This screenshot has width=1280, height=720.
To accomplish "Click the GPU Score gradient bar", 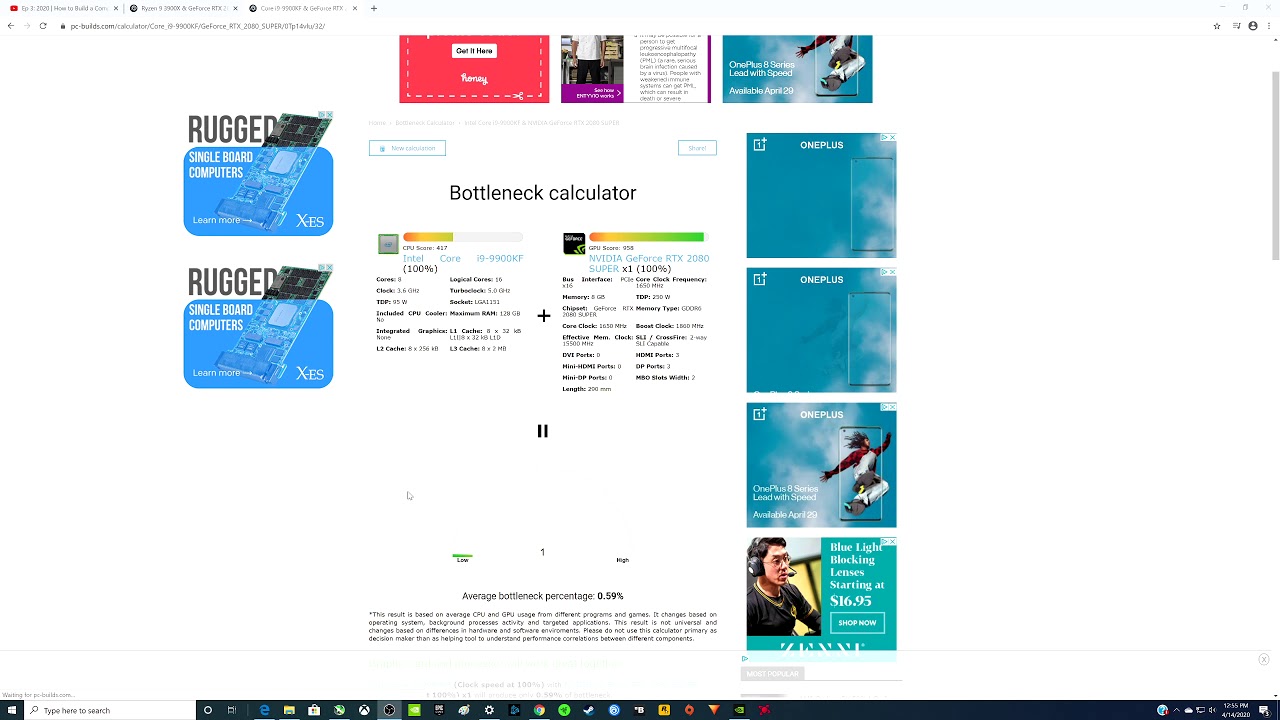I will click(648, 237).
